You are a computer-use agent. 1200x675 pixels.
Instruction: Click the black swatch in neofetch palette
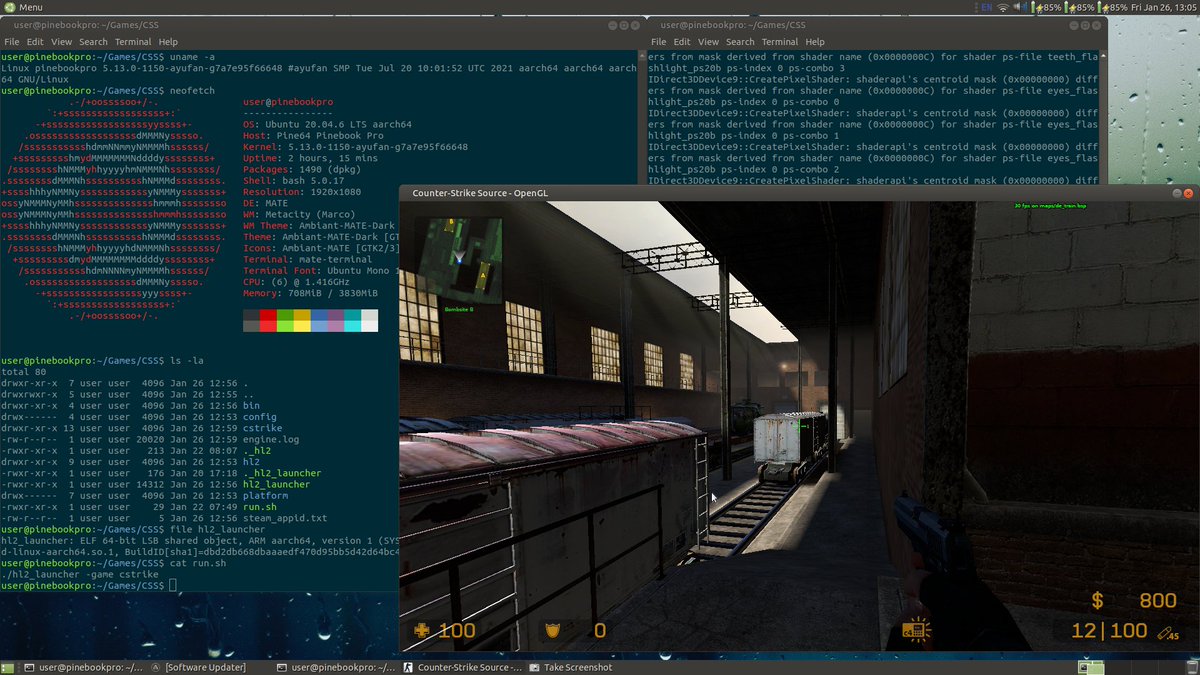252,321
